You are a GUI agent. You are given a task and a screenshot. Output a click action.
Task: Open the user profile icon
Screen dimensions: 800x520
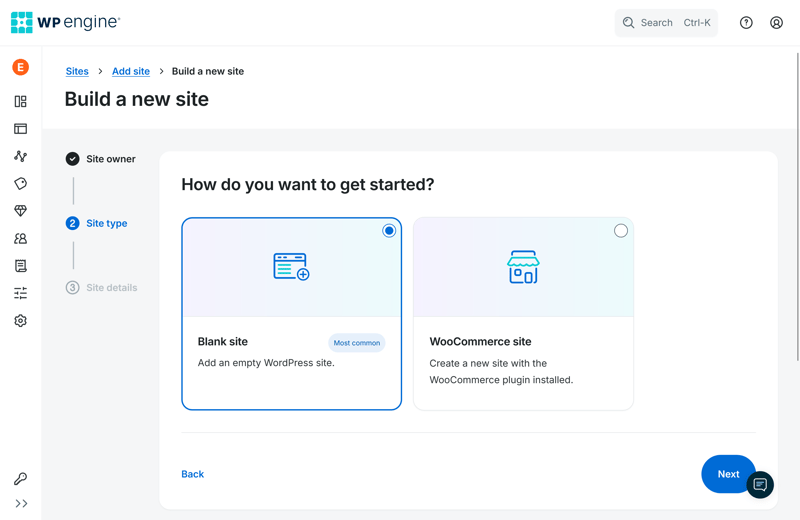point(776,22)
